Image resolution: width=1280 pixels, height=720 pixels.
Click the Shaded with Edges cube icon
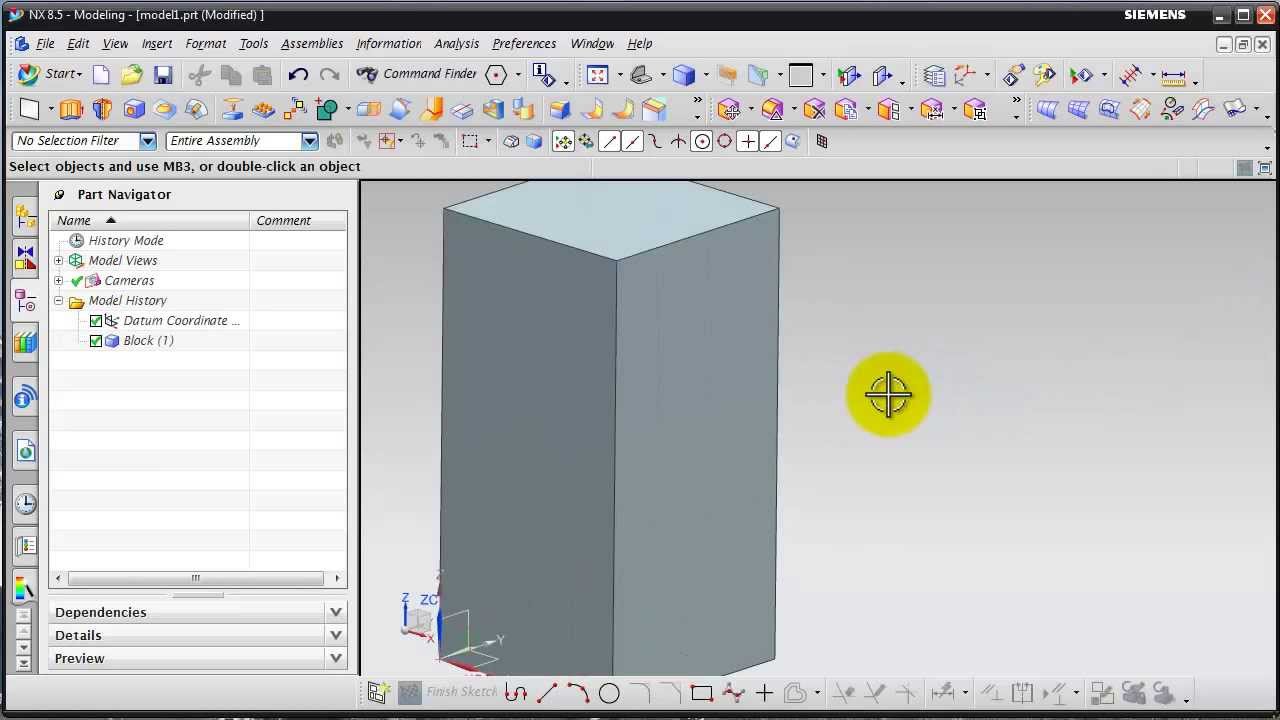click(x=684, y=74)
